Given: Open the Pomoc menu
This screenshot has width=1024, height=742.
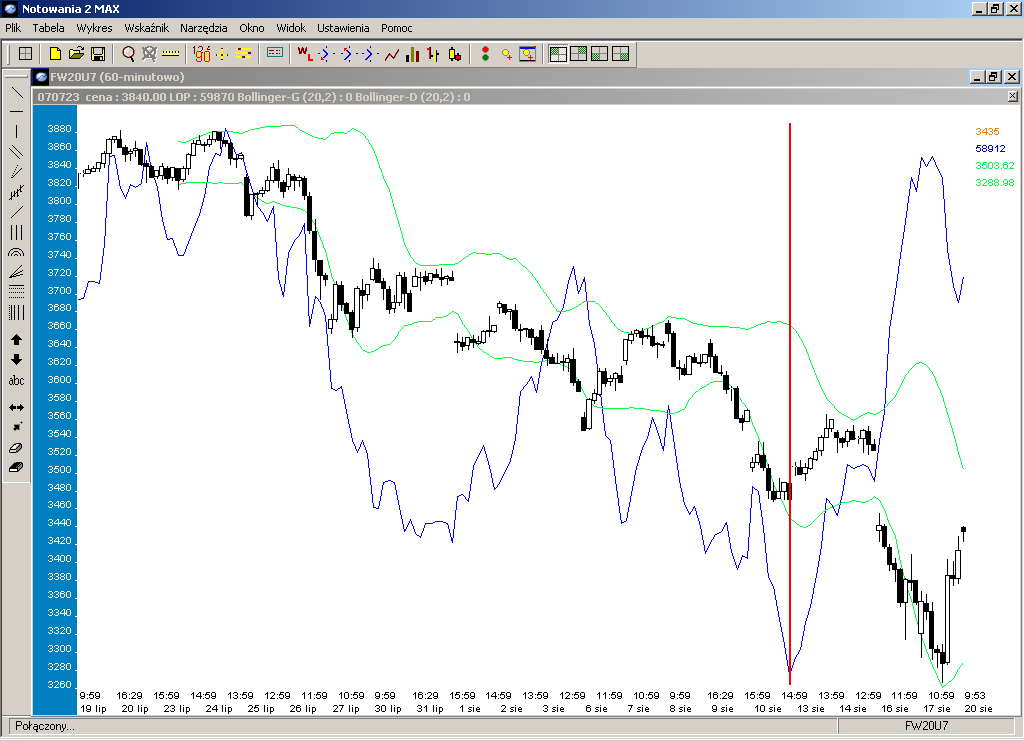Looking at the screenshot, I should coord(396,28).
